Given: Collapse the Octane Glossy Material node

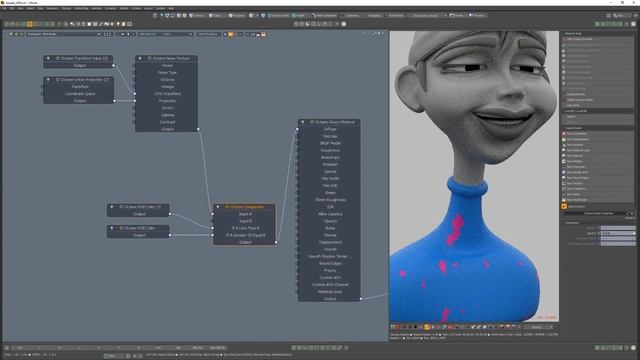Looking at the screenshot, I should [302, 122].
